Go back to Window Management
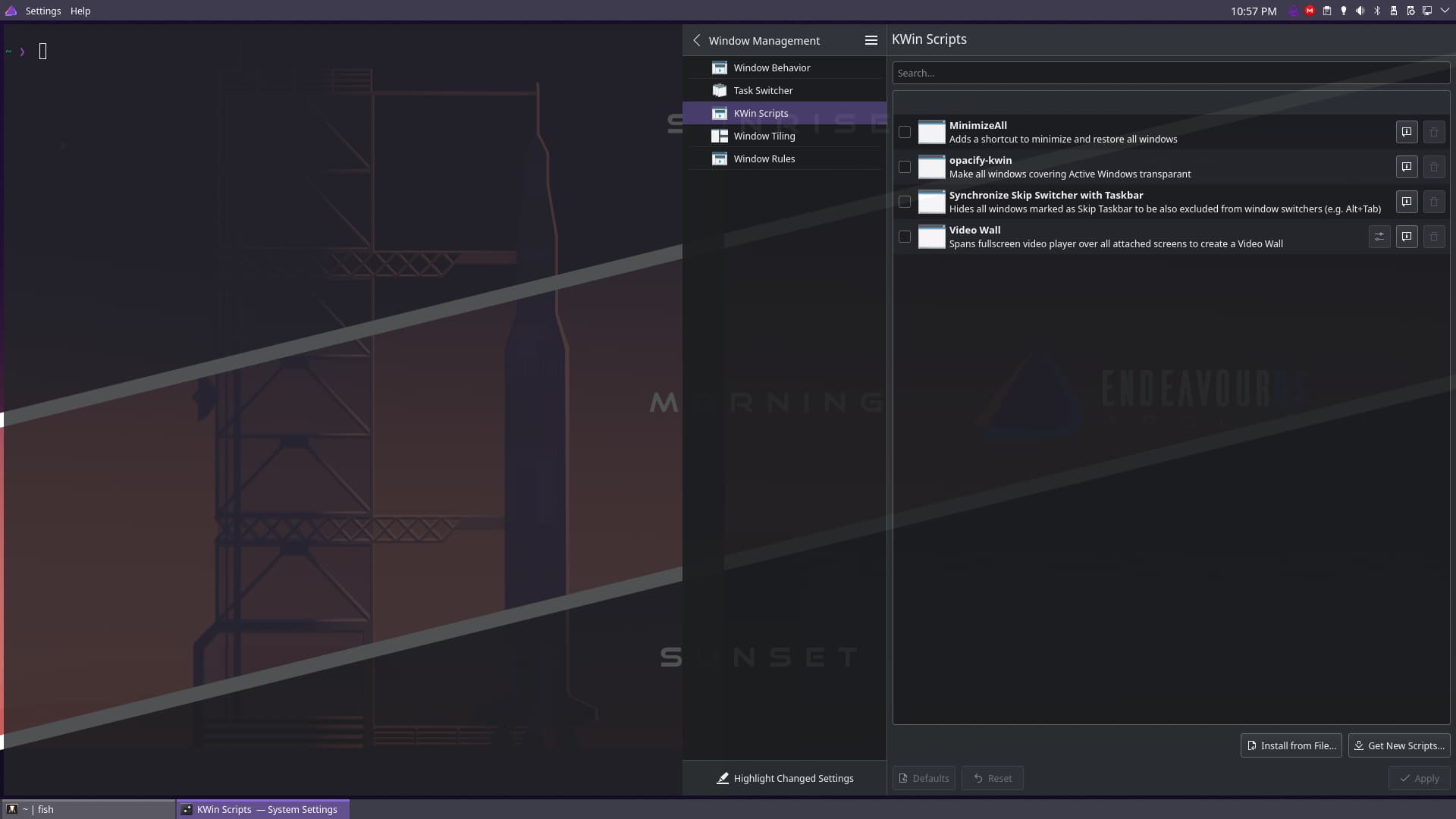The height and width of the screenshot is (819, 1456). (x=696, y=40)
